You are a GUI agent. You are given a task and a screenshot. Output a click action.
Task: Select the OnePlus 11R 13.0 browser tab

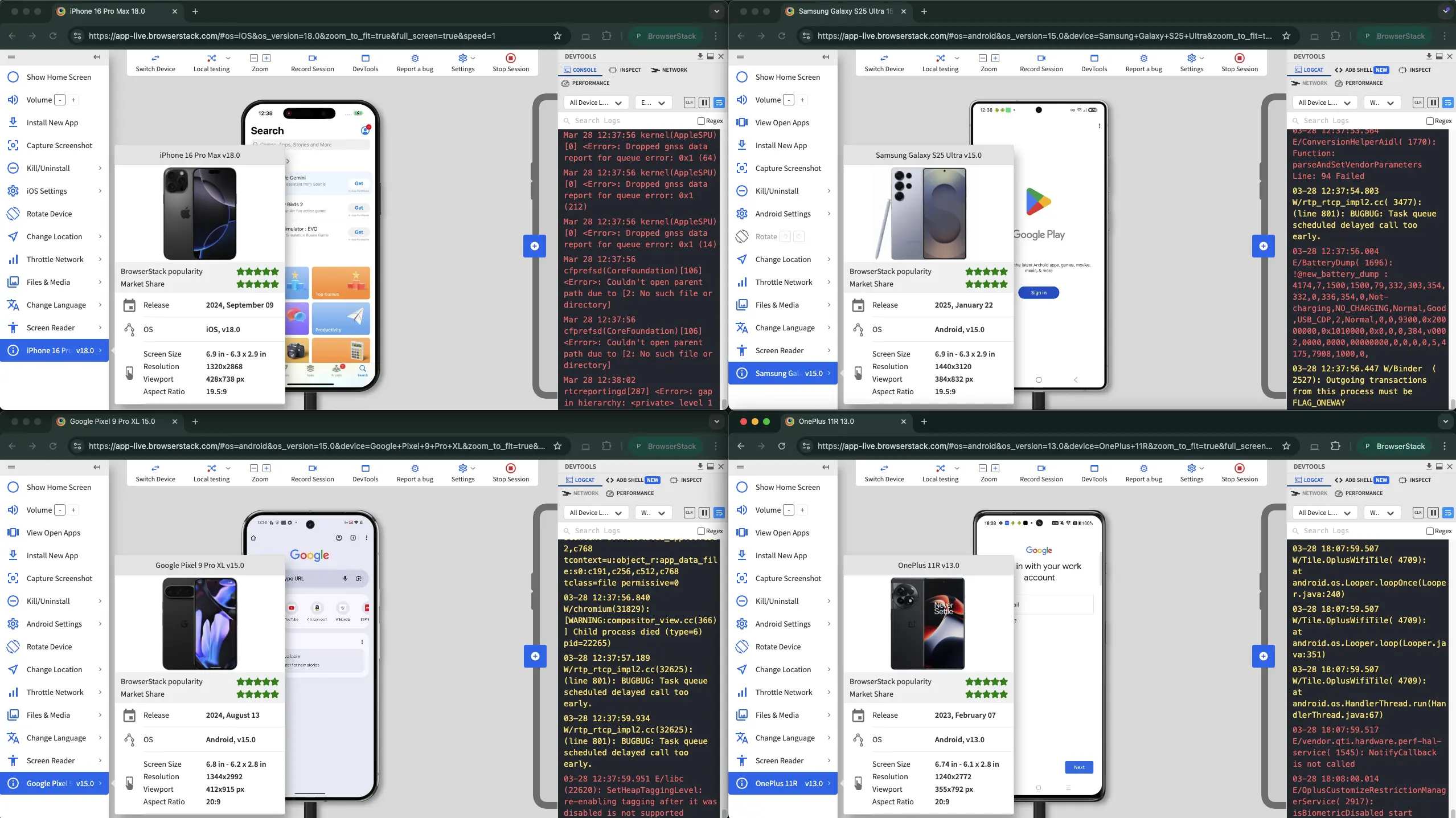click(x=846, y=422)
